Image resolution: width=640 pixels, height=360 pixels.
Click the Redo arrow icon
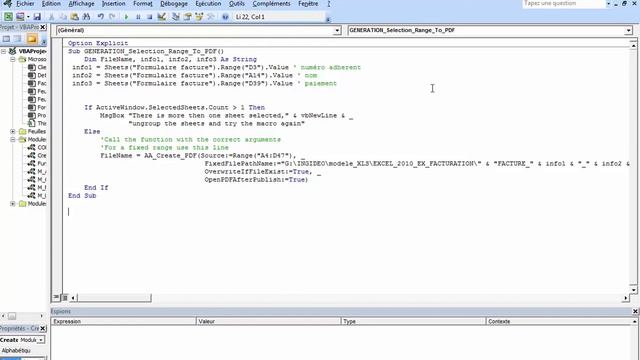112,17
